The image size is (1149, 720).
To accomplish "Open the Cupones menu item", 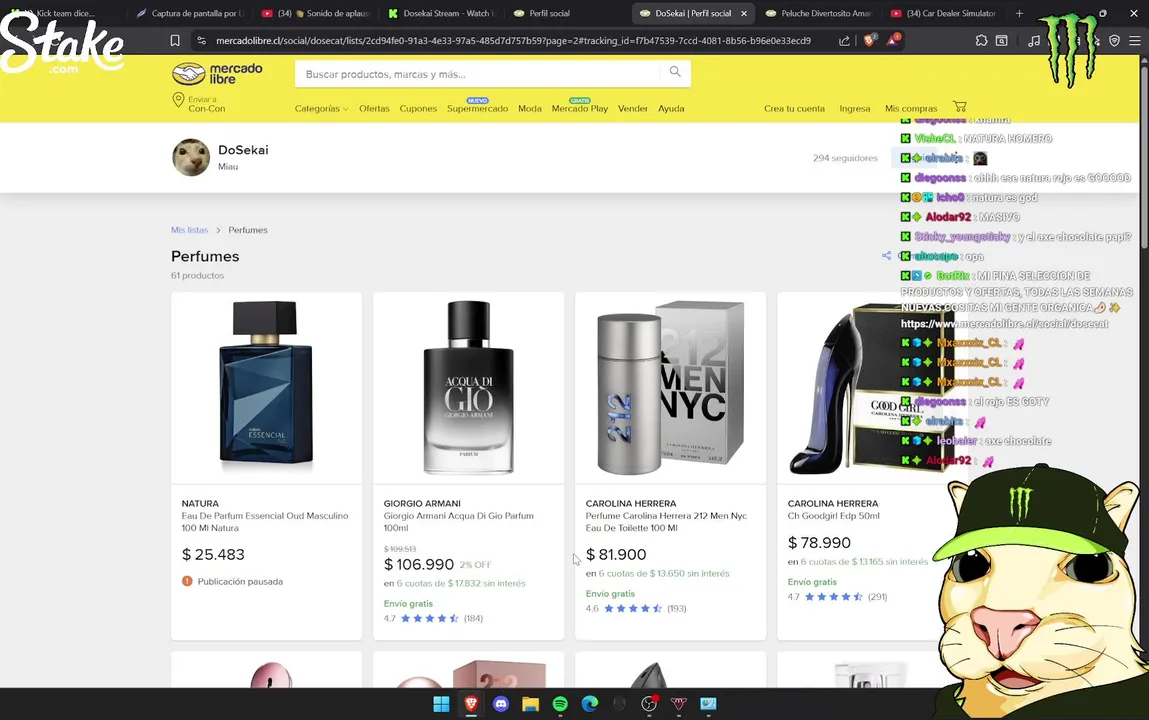I will 418,108.
